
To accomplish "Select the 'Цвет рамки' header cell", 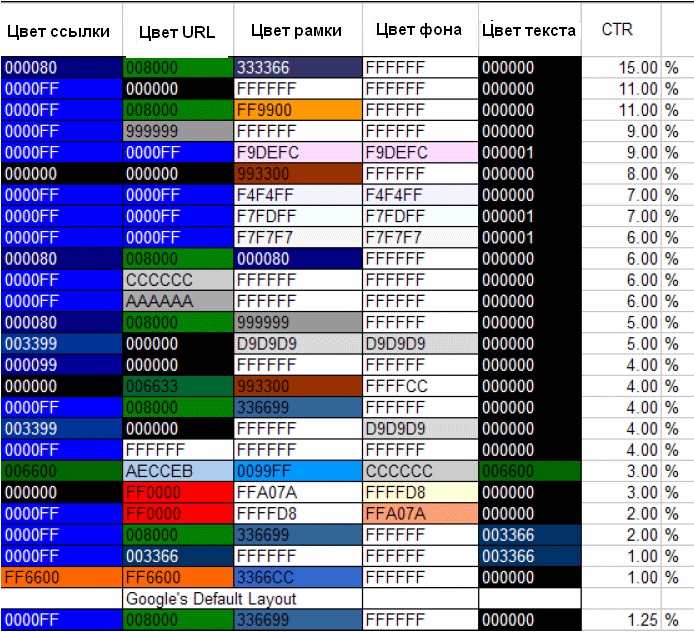I will coord(297,31).
